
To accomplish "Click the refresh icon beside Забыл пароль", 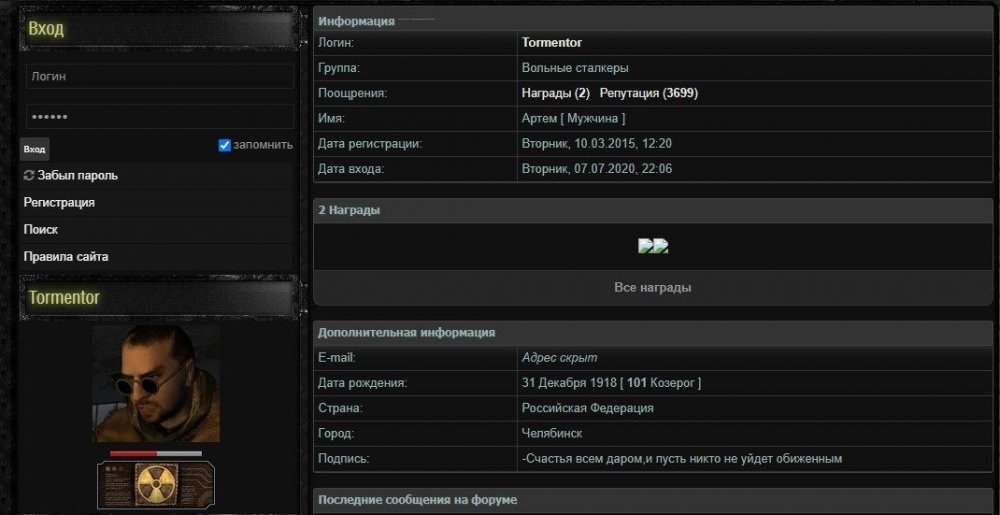I will pos(29,175).
